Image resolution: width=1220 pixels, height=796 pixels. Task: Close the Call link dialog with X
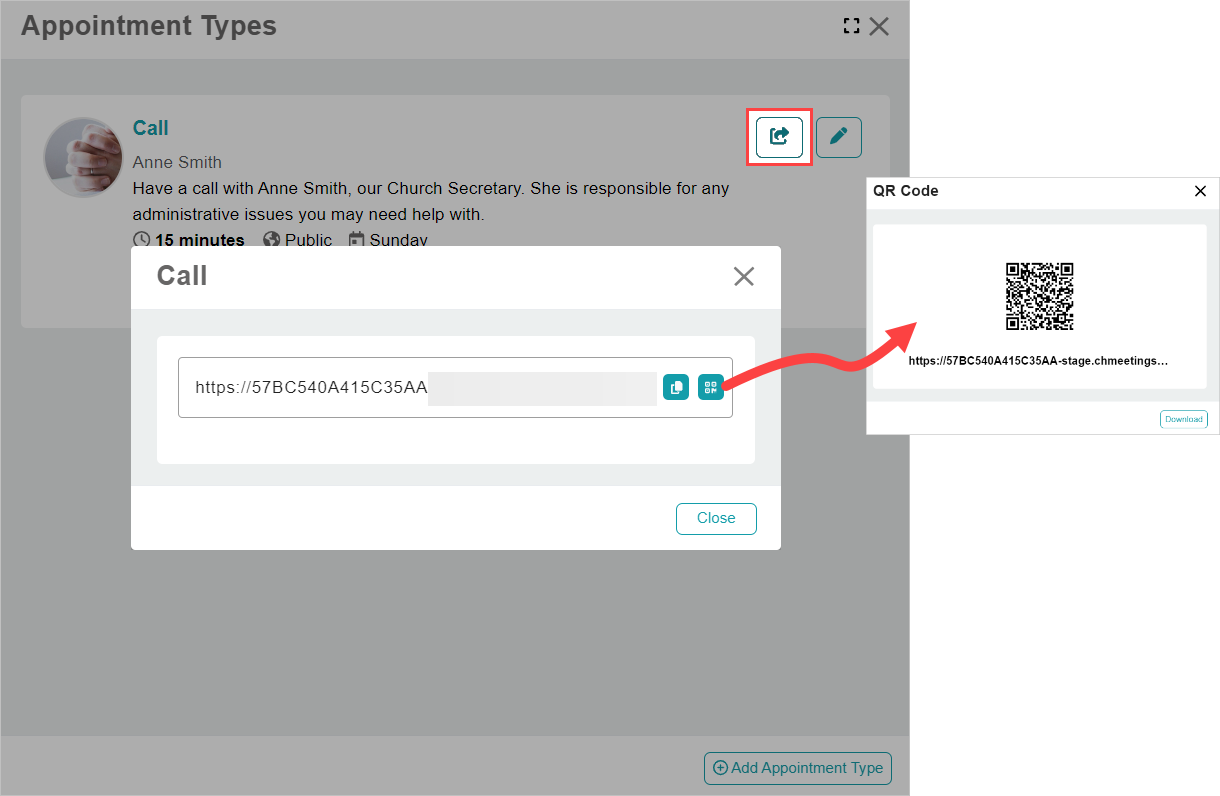click(x=743, y=277)
